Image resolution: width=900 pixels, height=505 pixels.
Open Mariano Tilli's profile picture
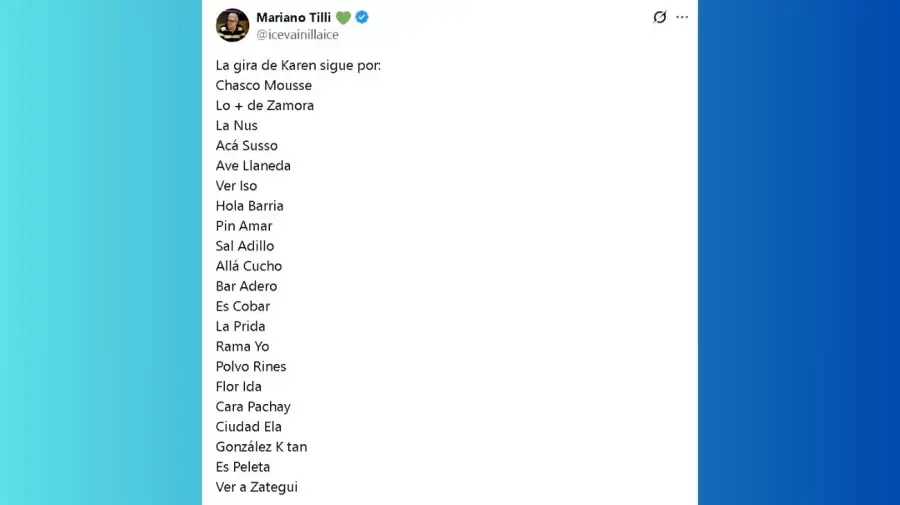tap(232, 25)
